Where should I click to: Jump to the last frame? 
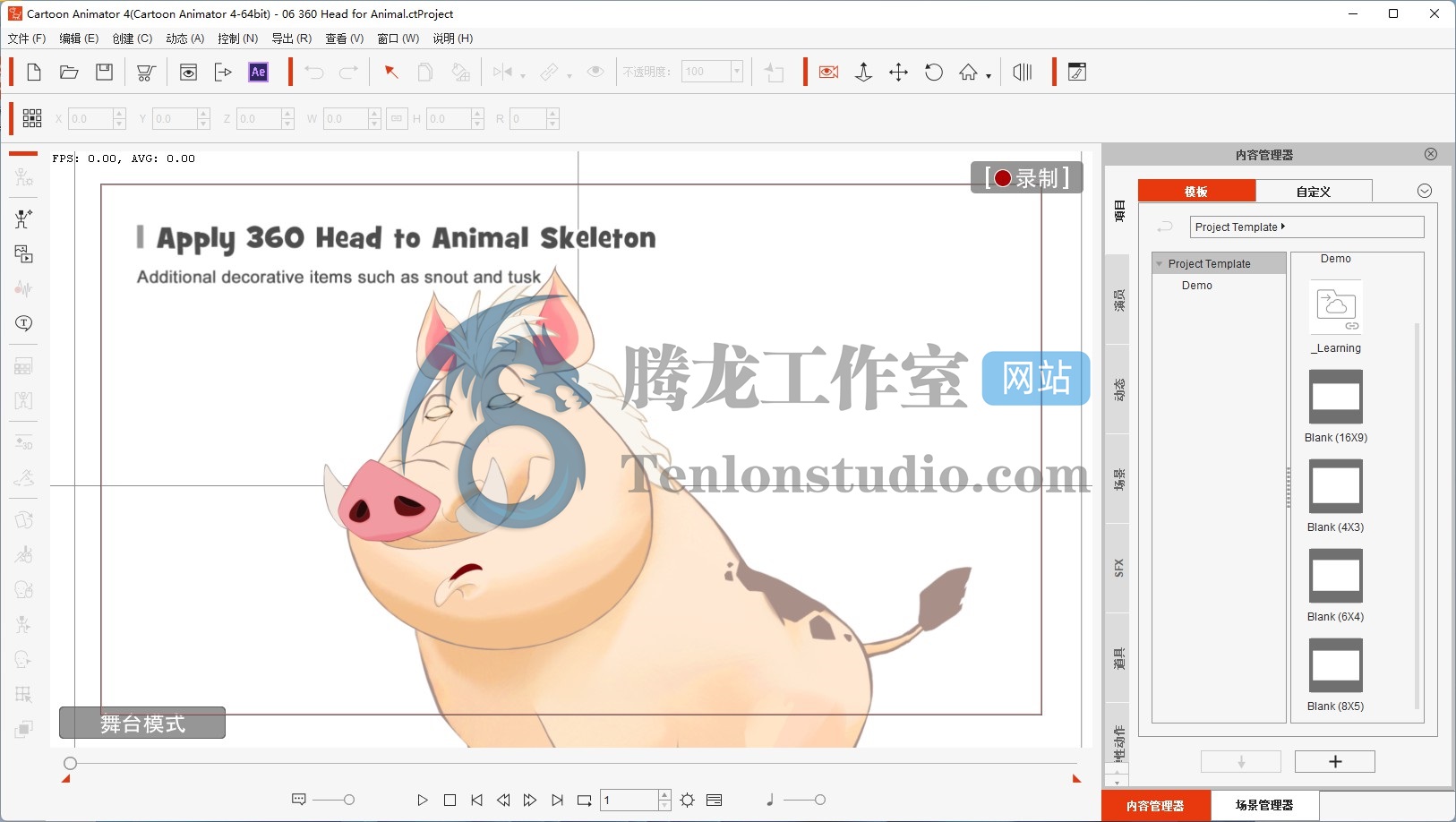point(558,801)
